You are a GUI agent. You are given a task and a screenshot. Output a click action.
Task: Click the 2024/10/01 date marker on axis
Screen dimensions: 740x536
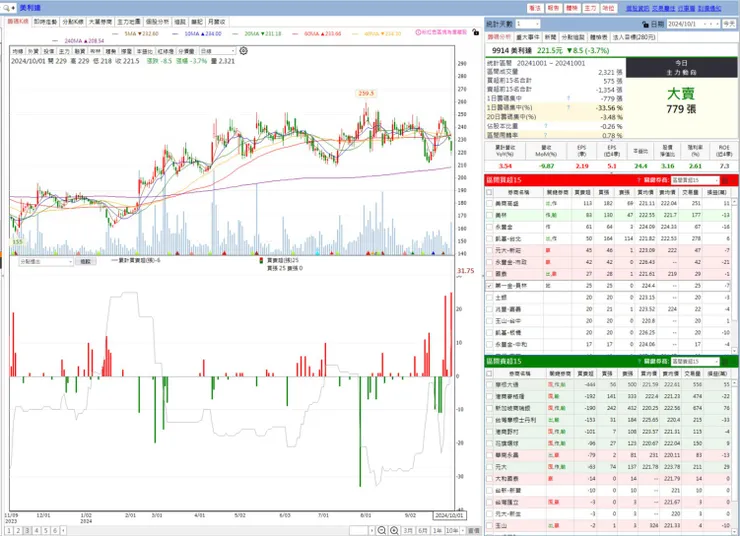click(x=449, y=515)
